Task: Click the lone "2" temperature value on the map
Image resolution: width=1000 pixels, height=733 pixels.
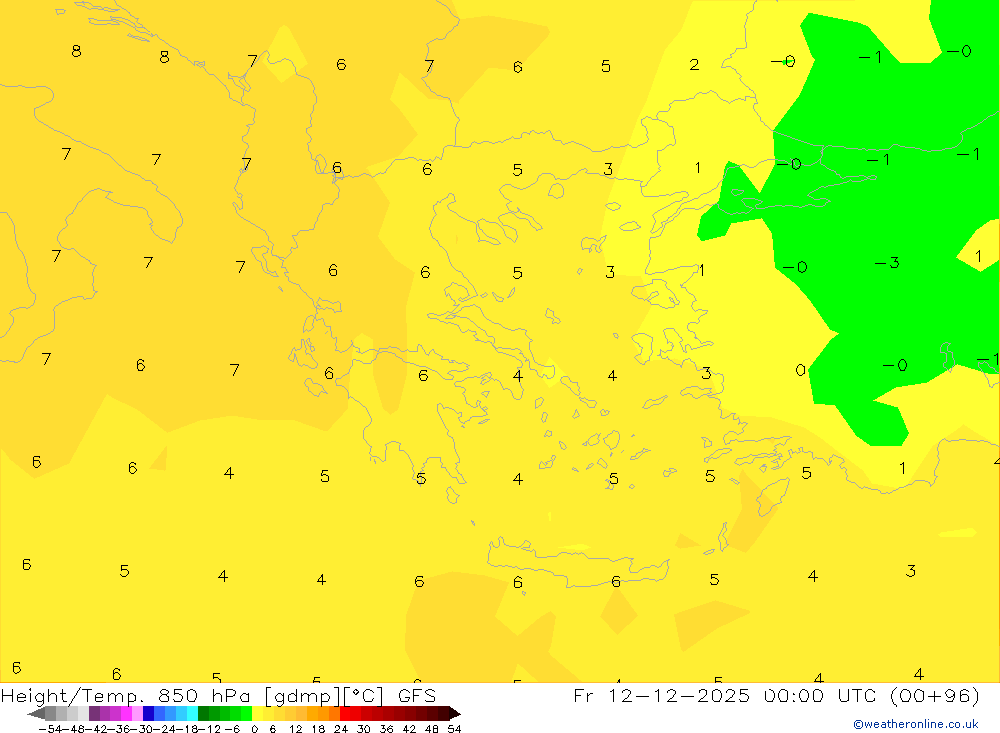Action: point(694,64)
